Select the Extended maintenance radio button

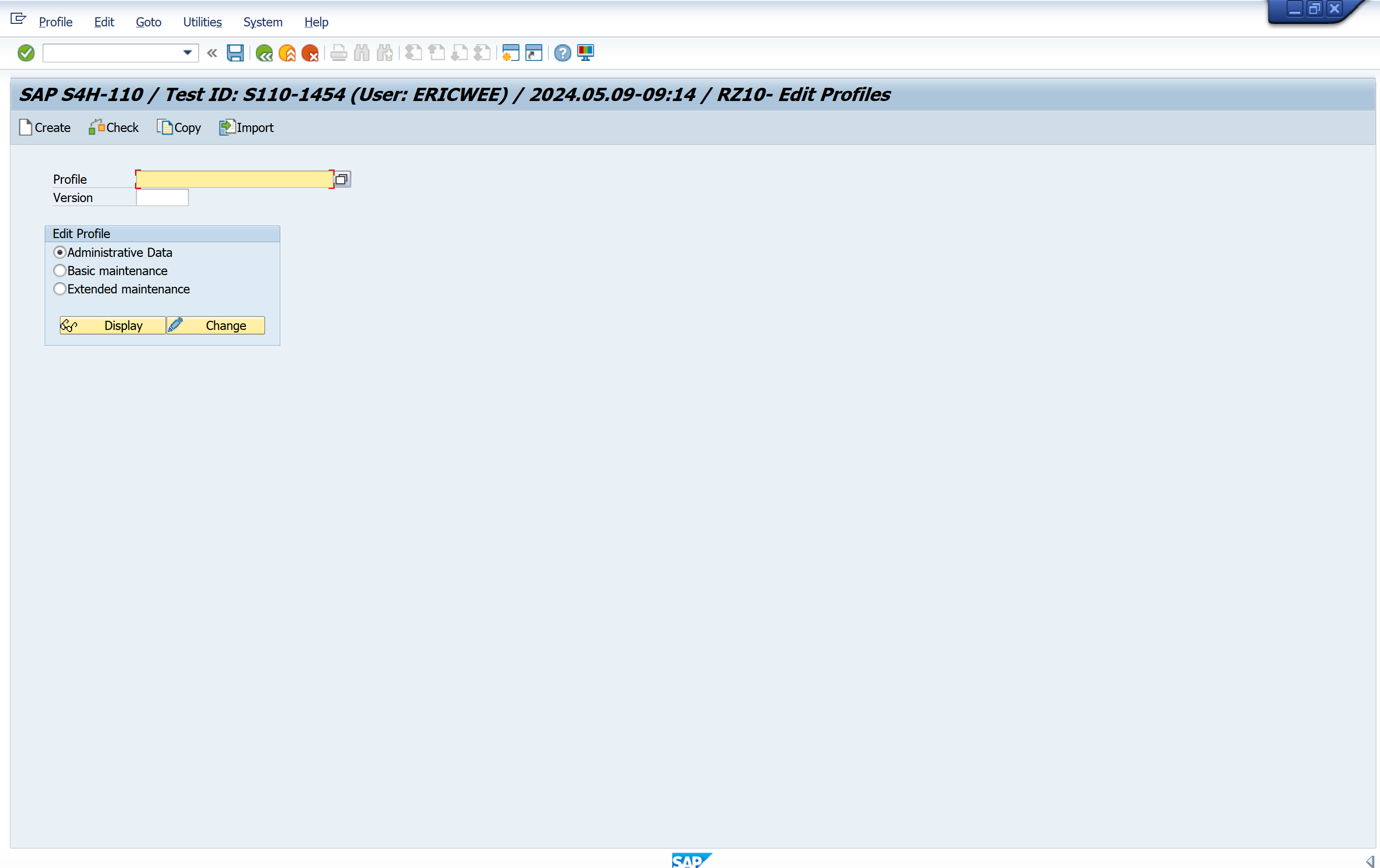[x=59, y=289]
